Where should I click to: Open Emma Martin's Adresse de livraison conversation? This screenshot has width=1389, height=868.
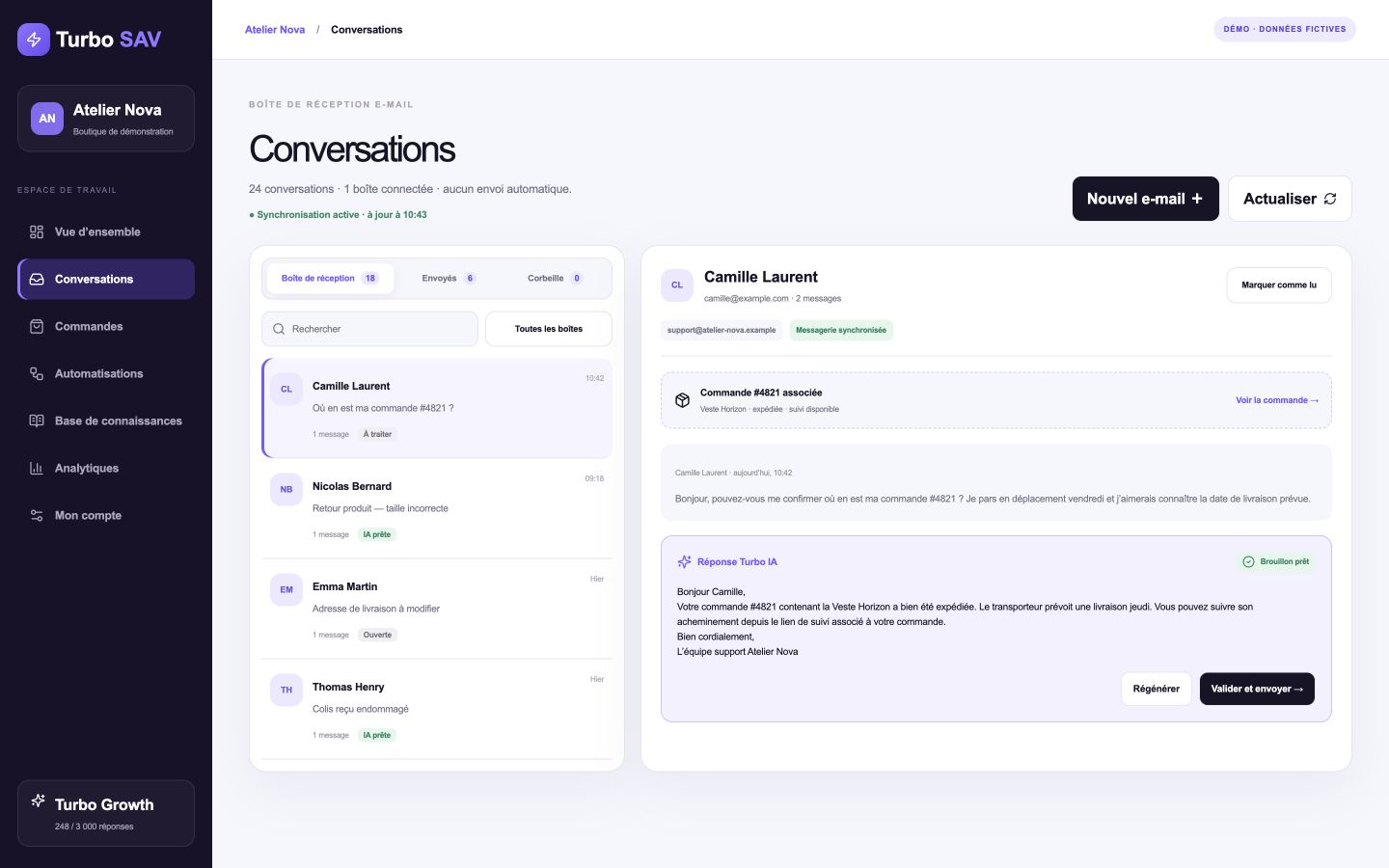point(437,609)
